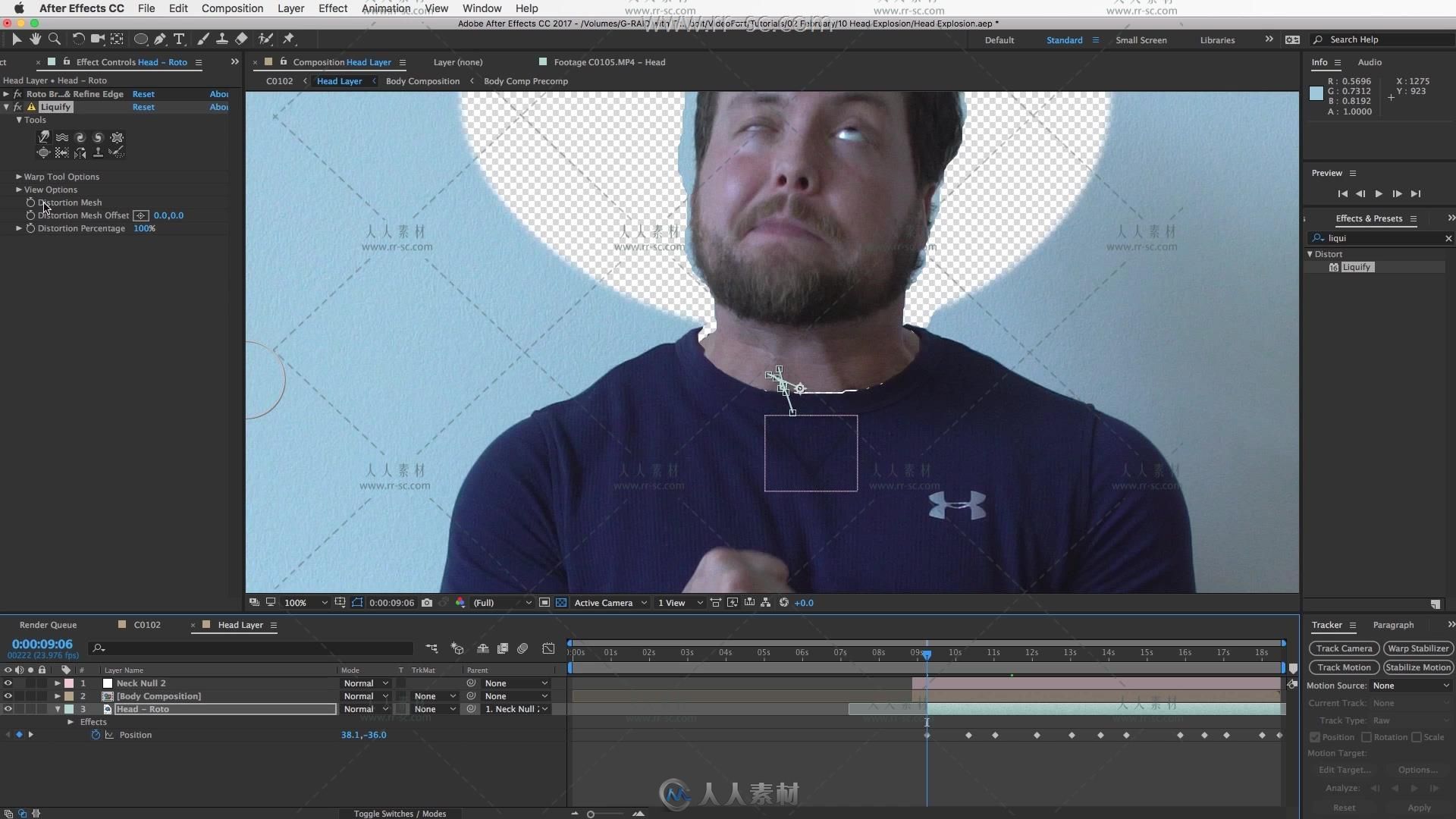Open the Composition menu
This screenshot has height=819, width=1456.
(x=232, y=8)
